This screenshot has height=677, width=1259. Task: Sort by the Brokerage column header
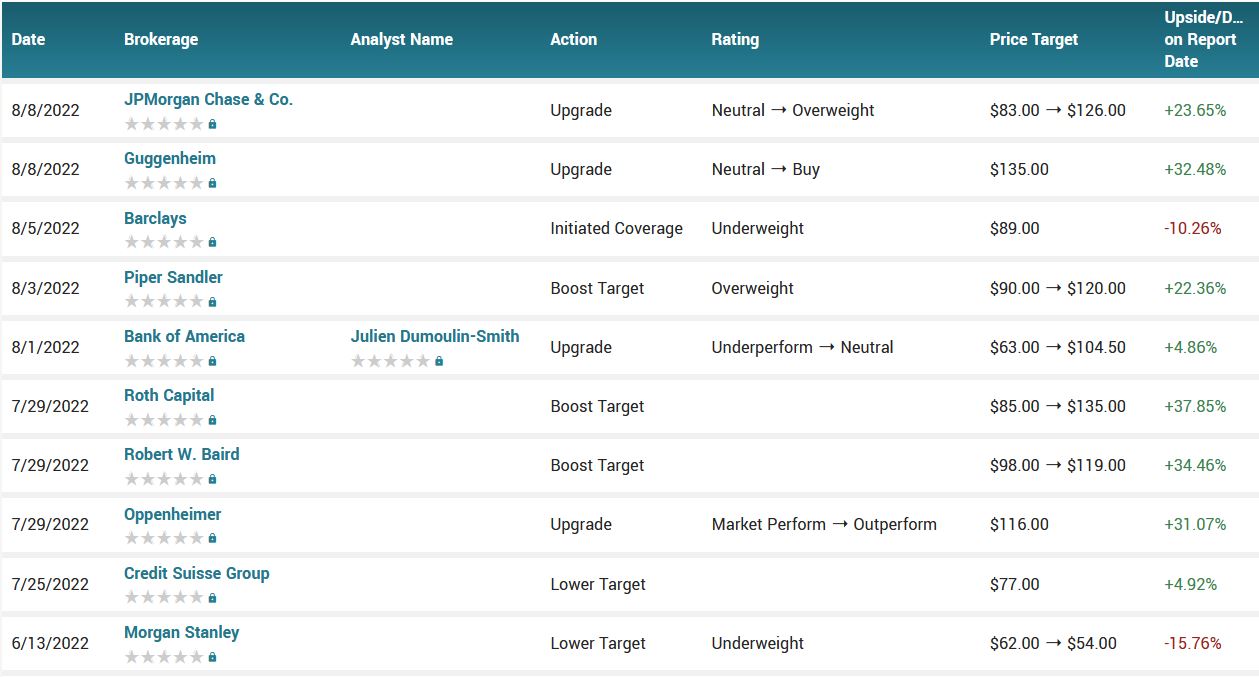pyautogui.click(x=161, y=40)
